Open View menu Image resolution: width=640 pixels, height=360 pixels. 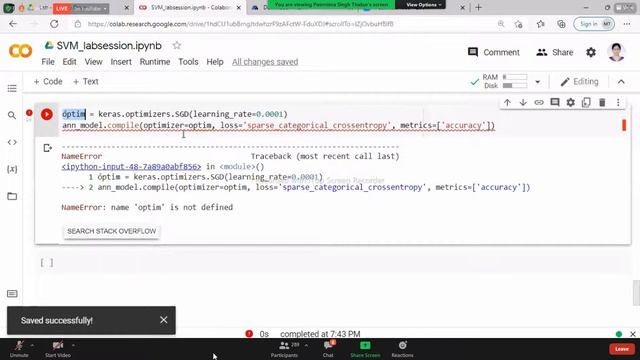point(93,62)
